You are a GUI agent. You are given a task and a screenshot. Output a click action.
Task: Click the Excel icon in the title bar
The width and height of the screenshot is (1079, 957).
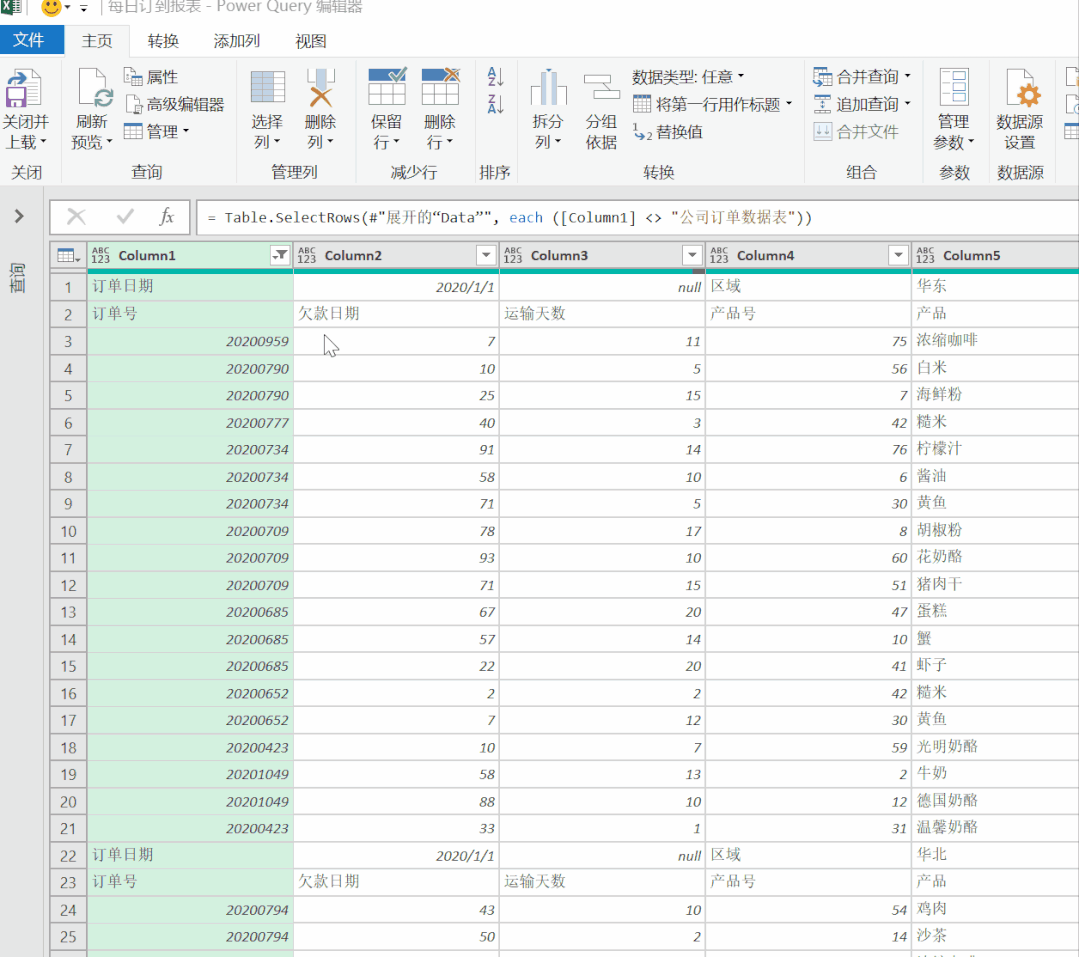click(x=11, y=7)
